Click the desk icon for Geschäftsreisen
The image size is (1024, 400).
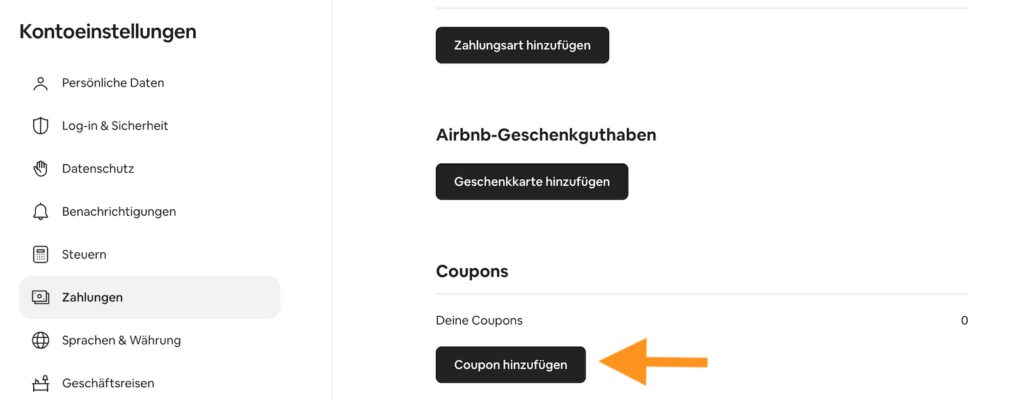click(41, 383)
